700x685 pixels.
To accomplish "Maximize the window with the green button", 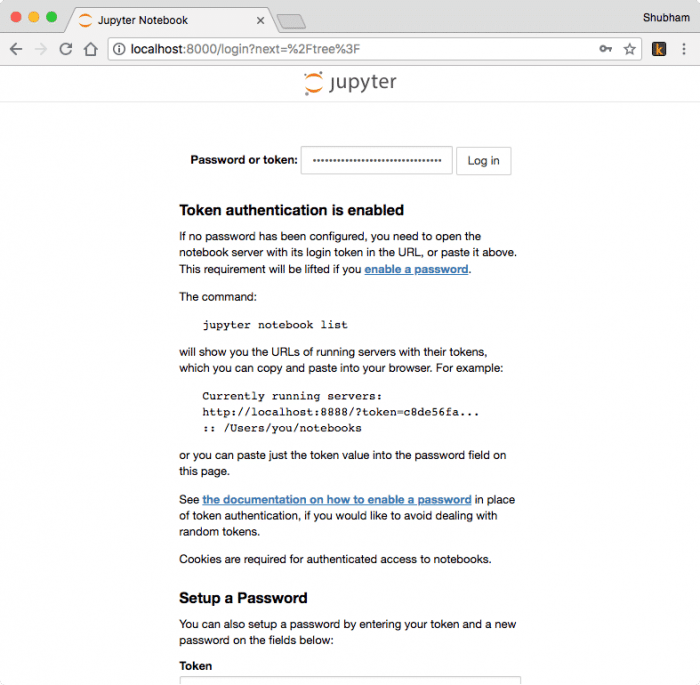I will pyautogui.click(x=52, y=17).
